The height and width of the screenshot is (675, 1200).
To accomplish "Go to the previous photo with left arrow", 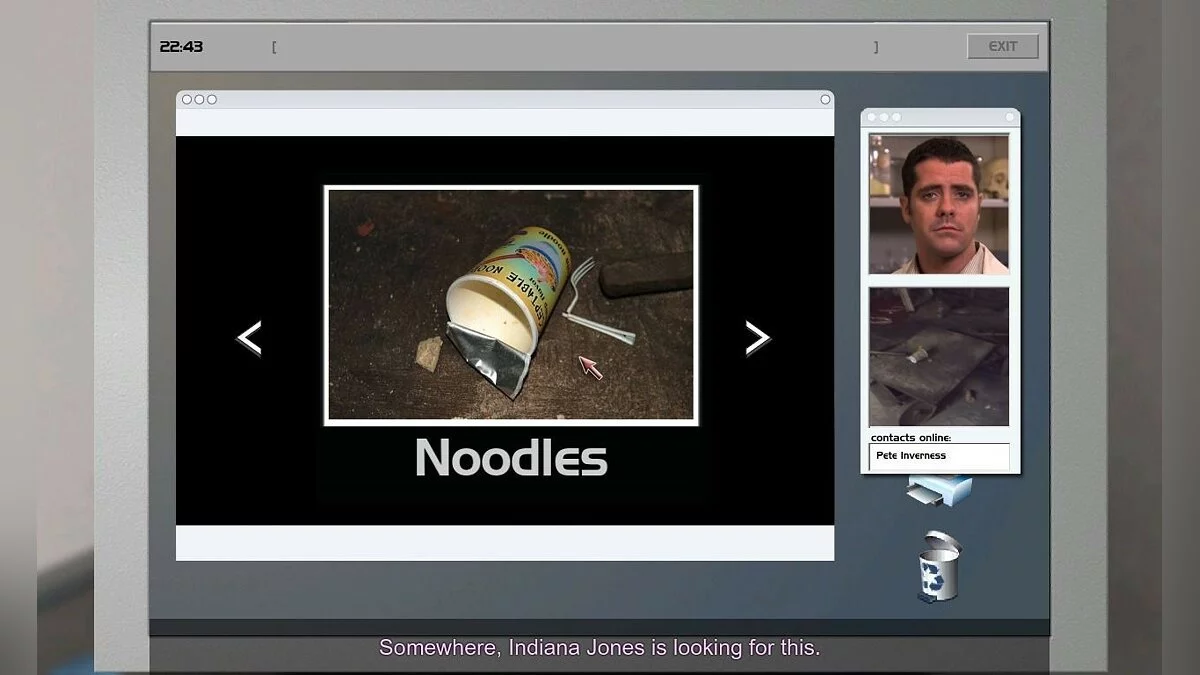I will (249, 338).
